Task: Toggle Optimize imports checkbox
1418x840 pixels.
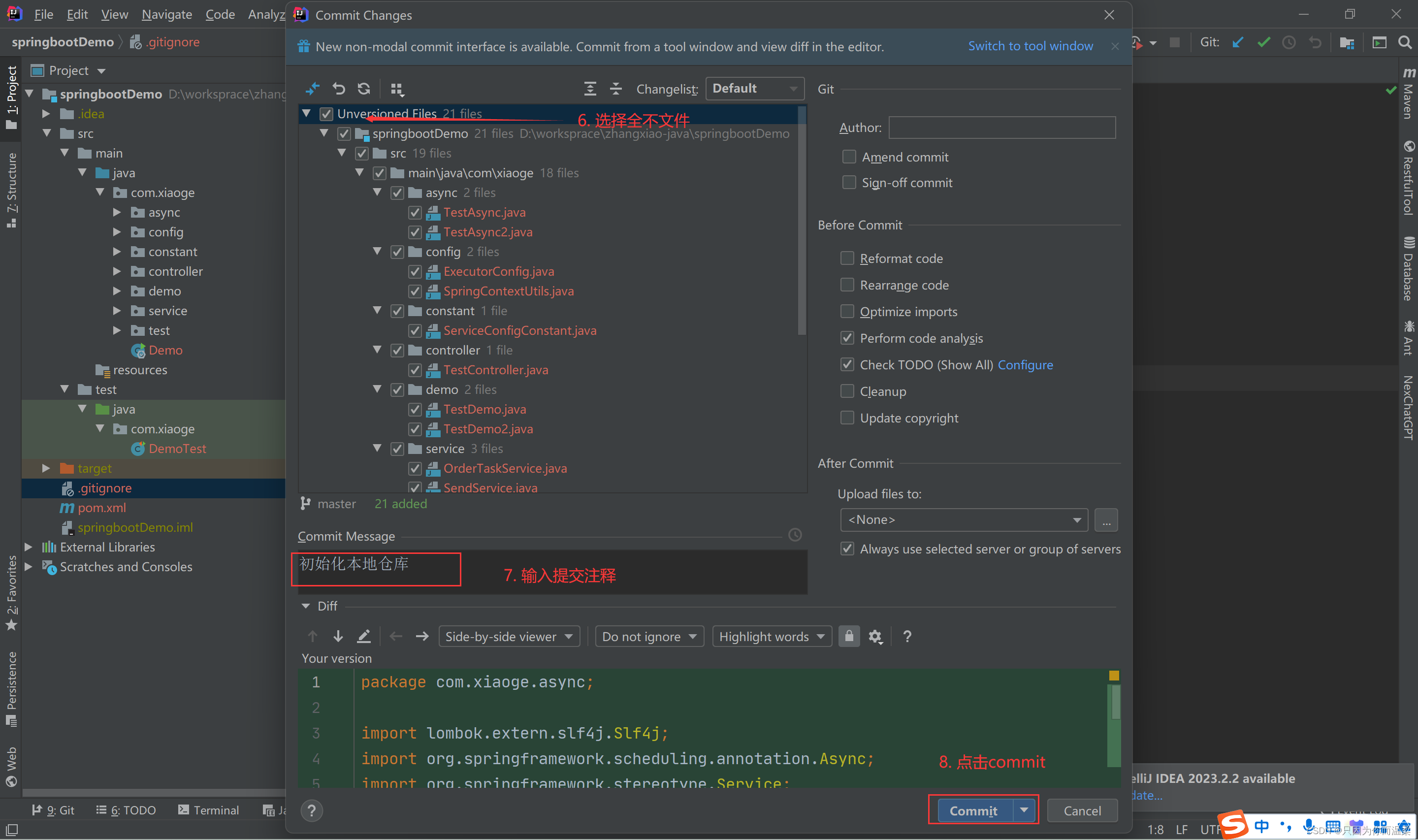Action: coord(847,311)
